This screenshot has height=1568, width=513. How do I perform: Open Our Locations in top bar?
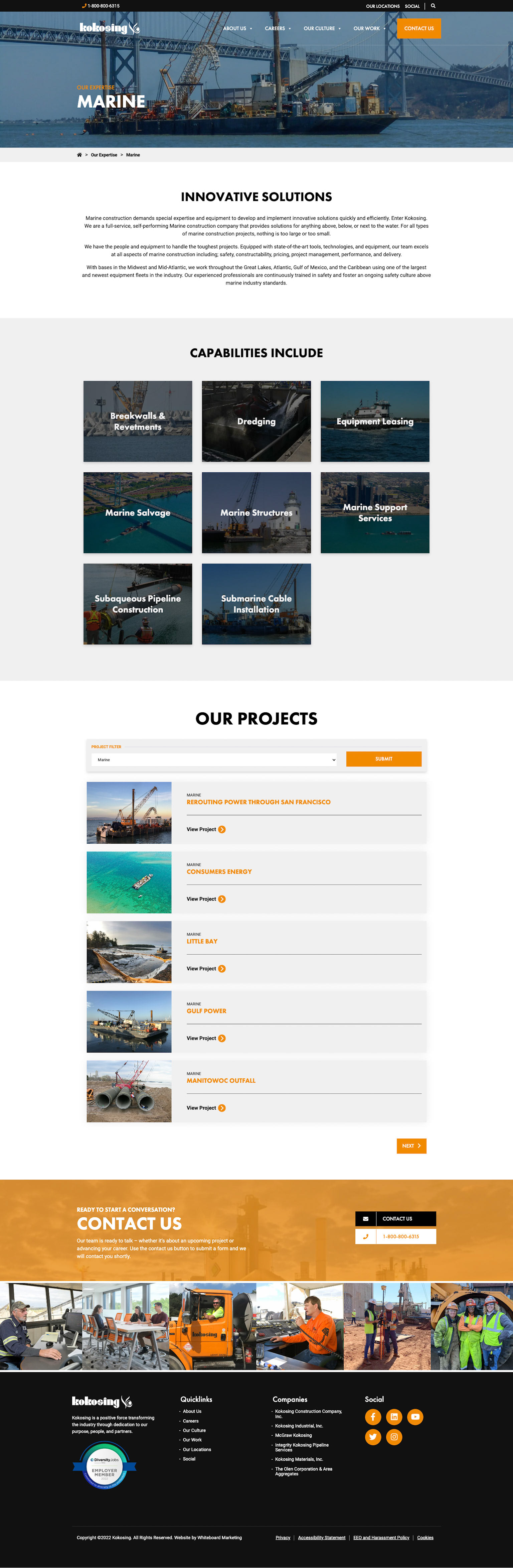383,6
